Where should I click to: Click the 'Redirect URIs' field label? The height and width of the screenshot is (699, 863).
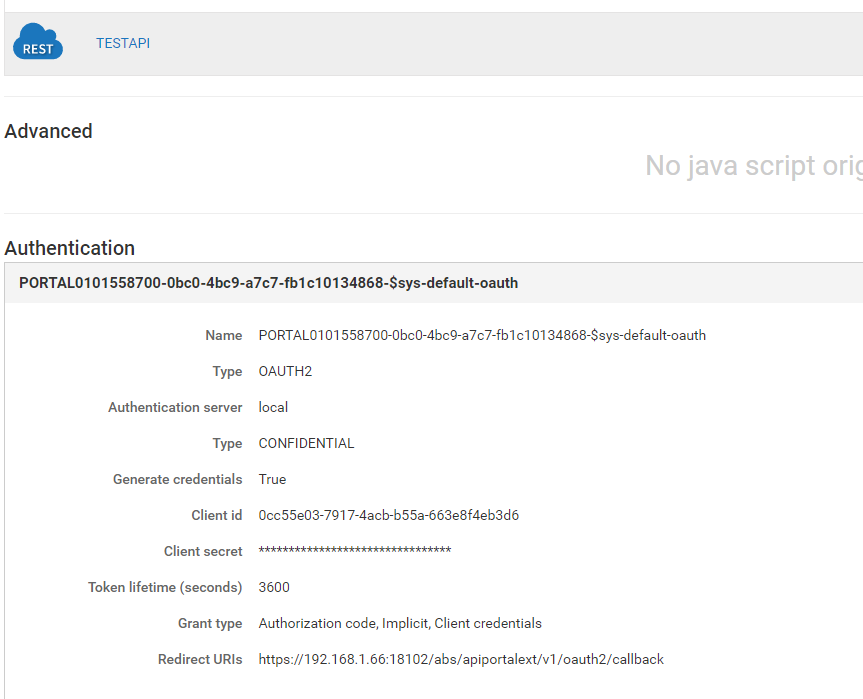pyautogui.click(x=200, y=659)
